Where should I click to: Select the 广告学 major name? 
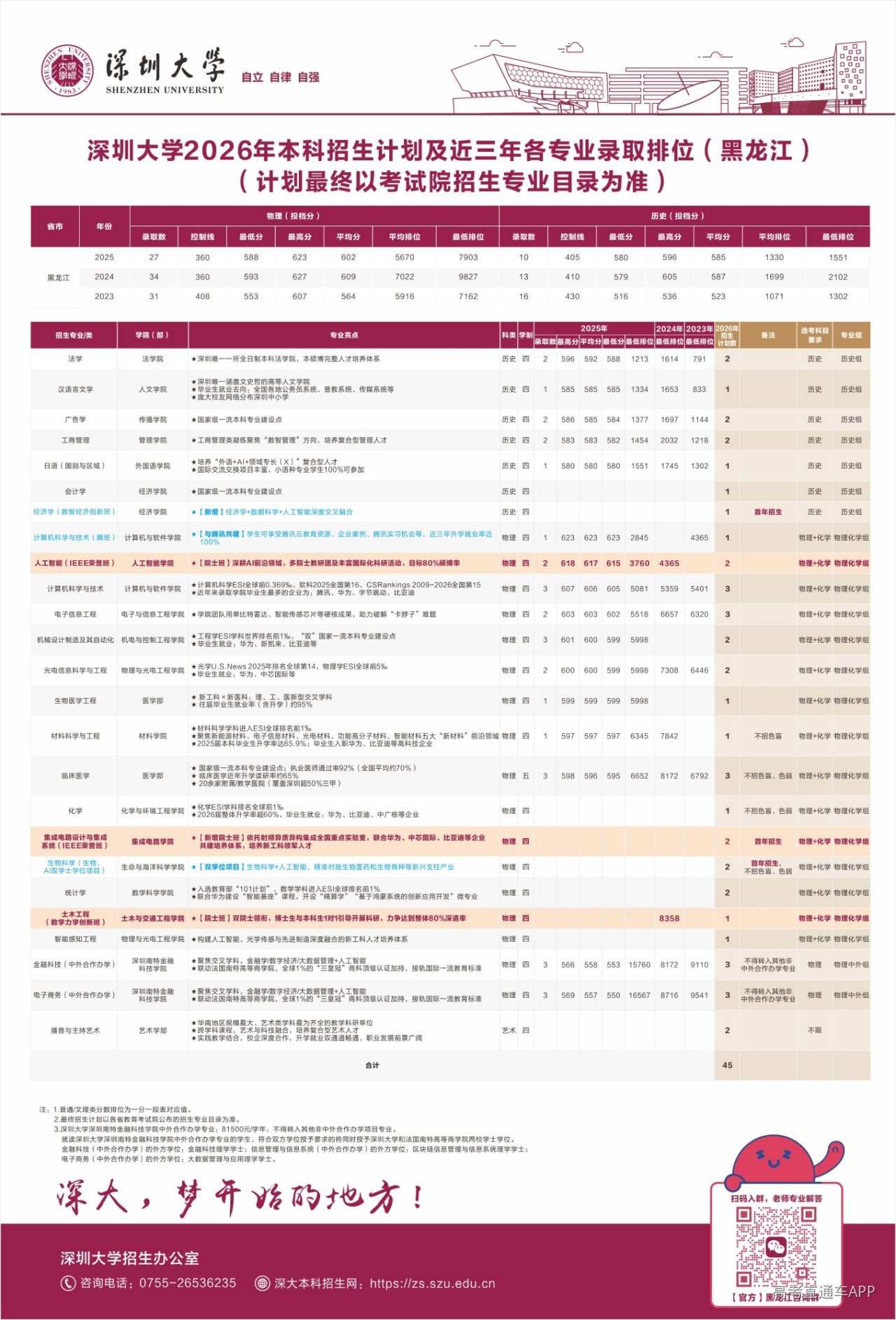coord(76,419)
